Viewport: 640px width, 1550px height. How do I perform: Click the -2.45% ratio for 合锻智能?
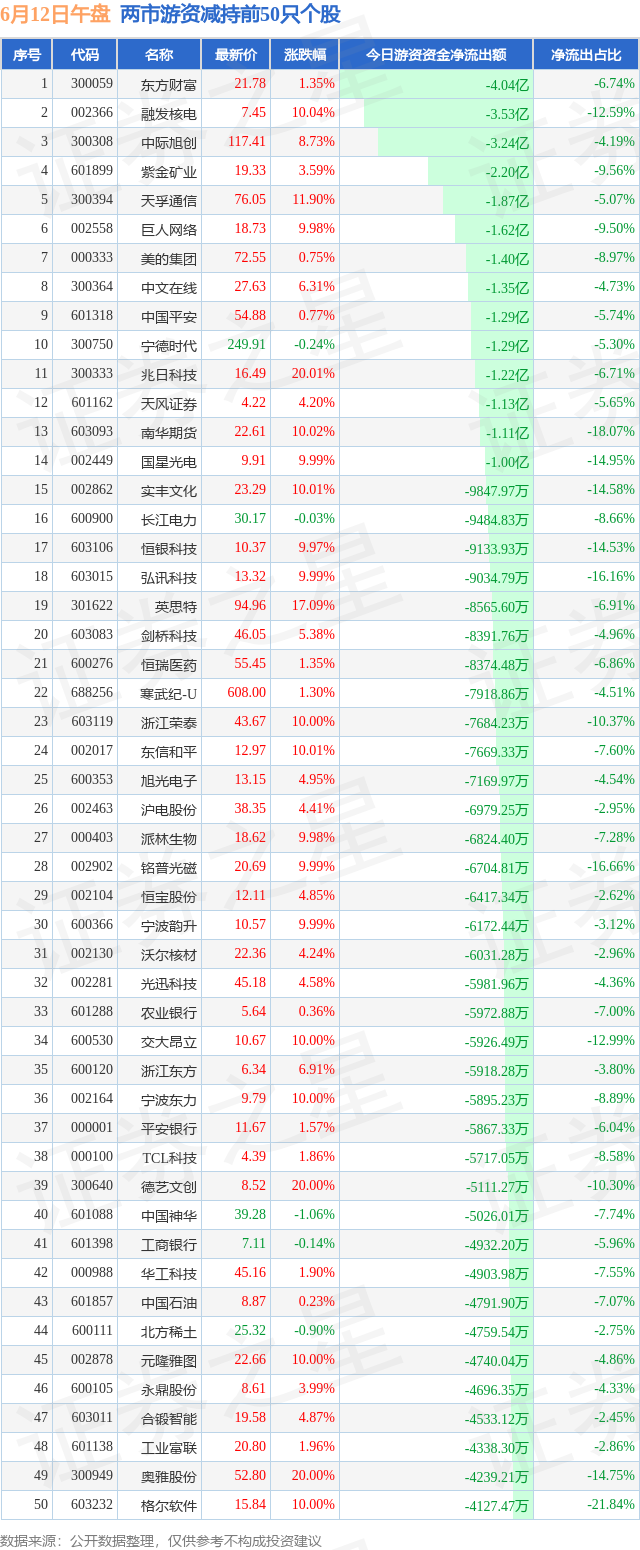pyautogui.click(x=614, y=1418)
